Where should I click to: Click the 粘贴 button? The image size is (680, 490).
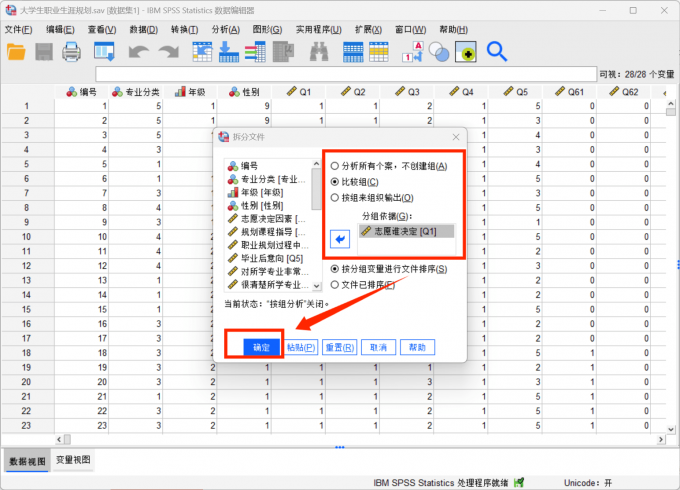[x=301, y=347]
